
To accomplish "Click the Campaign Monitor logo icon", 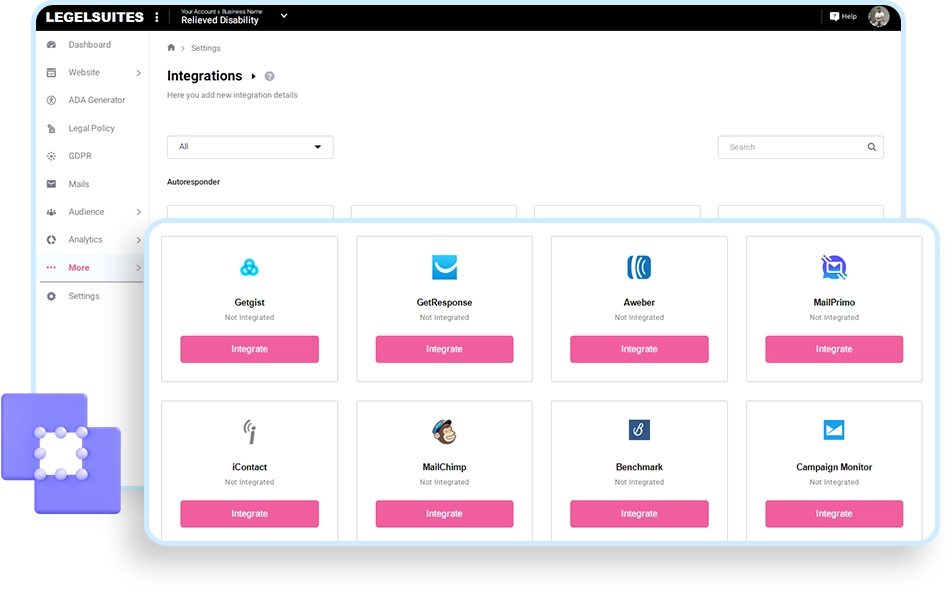I will click(834, 430).
